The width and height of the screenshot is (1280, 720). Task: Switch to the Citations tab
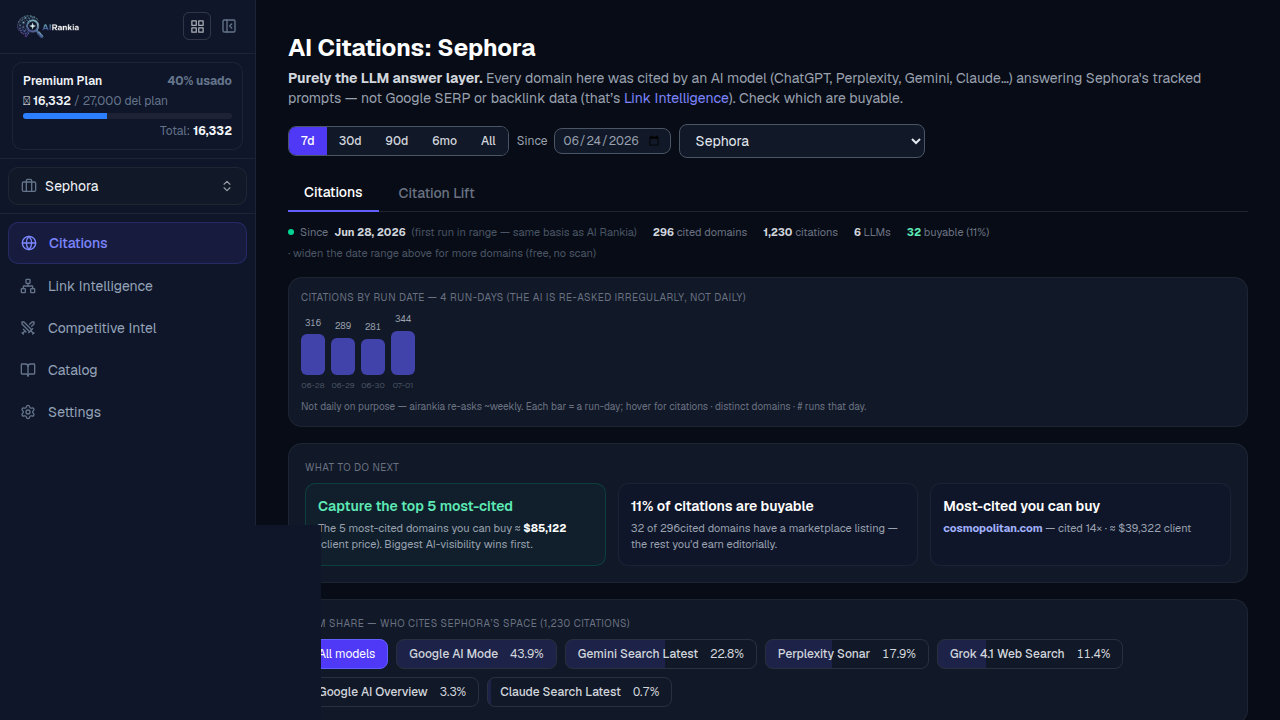coord(333,193)
